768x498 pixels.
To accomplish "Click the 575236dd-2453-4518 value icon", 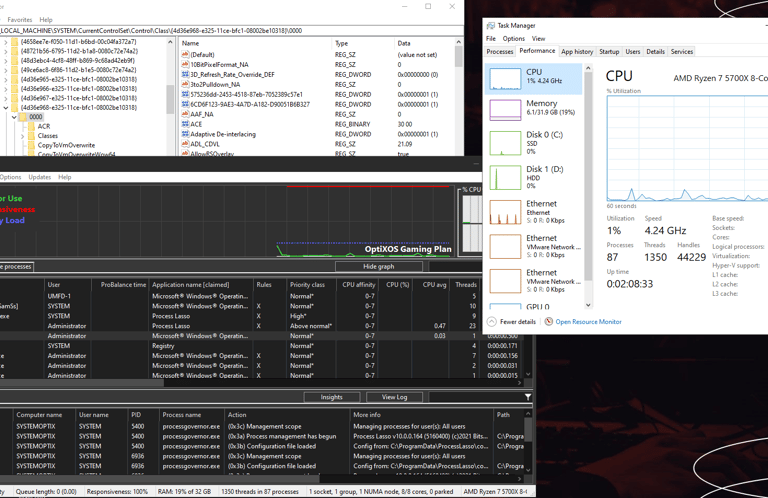I will click(x=185, y=95).
